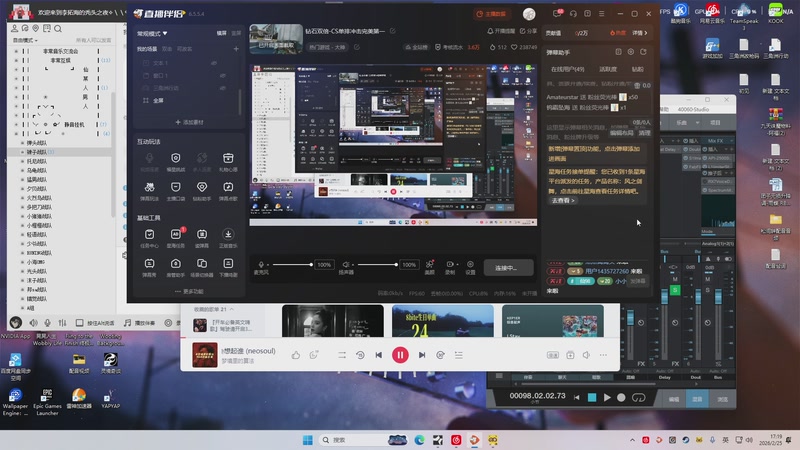Collapse the 收藏的歌单 21 section
800x450 pixels.
232,309
